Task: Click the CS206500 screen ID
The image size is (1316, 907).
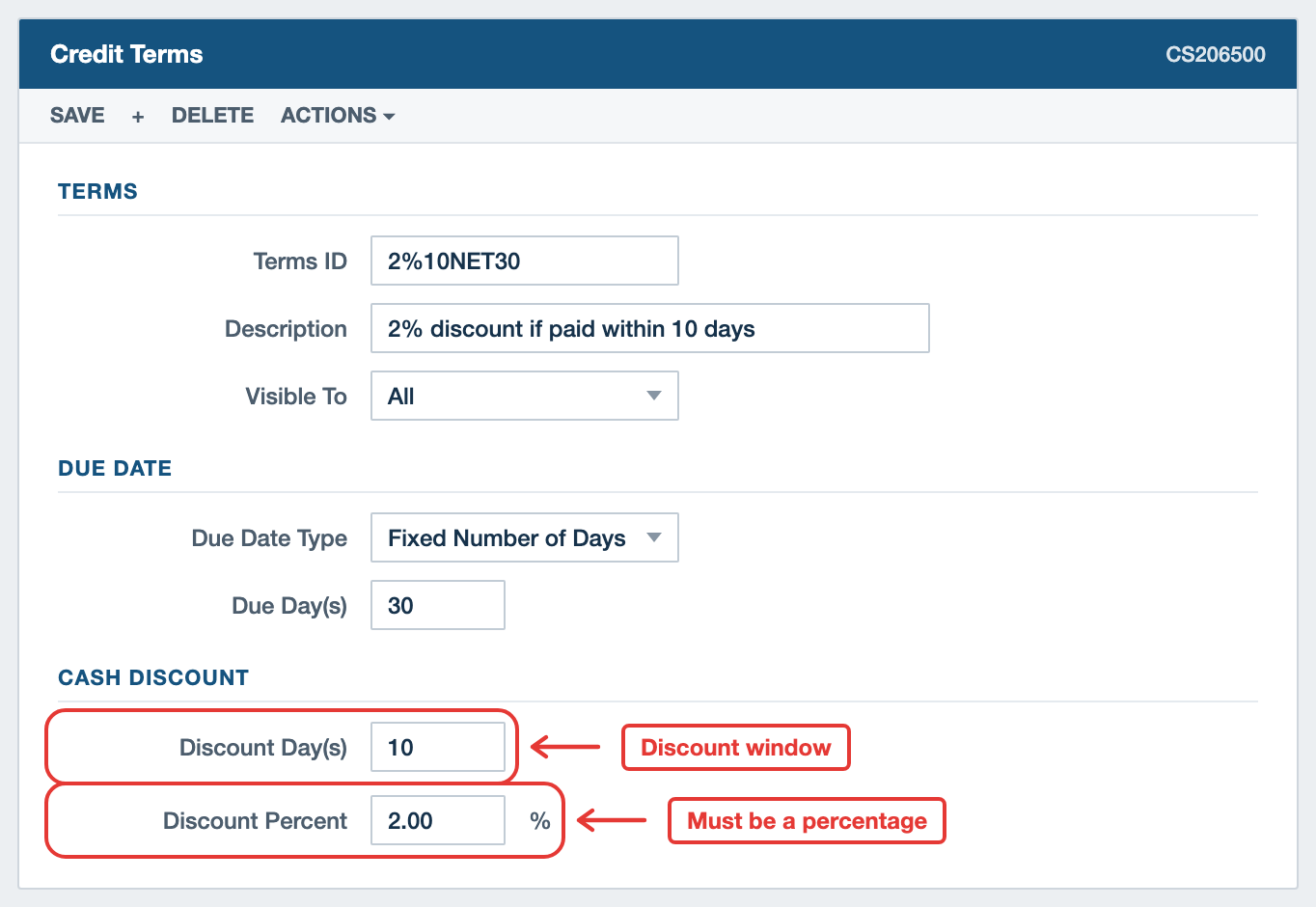Action: 1216,54
